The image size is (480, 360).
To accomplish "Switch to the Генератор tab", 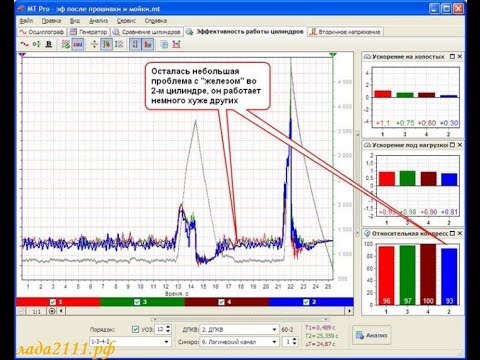I will pyautogui.click(x=88, y=32).
